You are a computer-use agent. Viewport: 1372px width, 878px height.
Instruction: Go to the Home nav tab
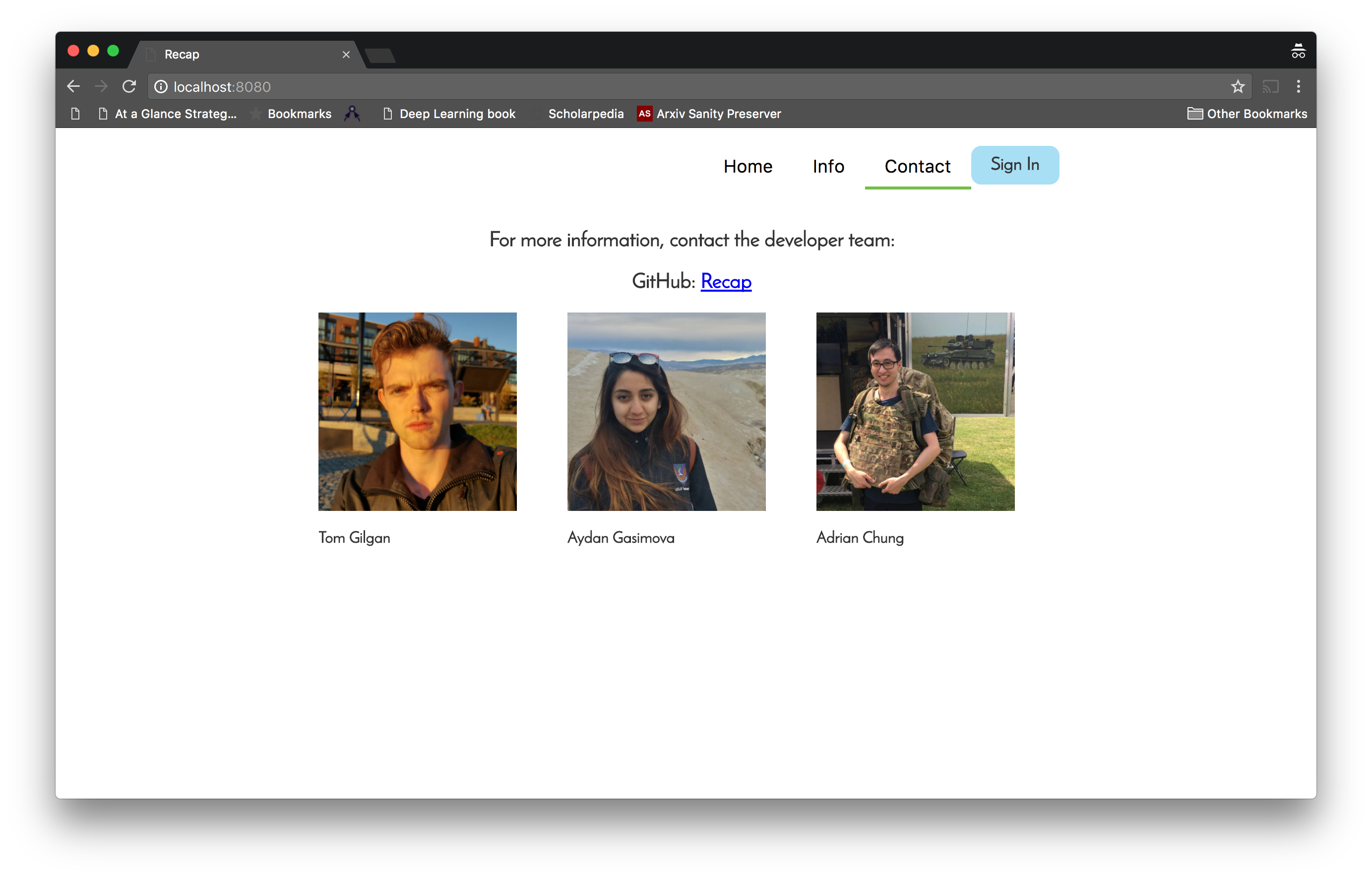pyautogui.click(x=748, y=167)
